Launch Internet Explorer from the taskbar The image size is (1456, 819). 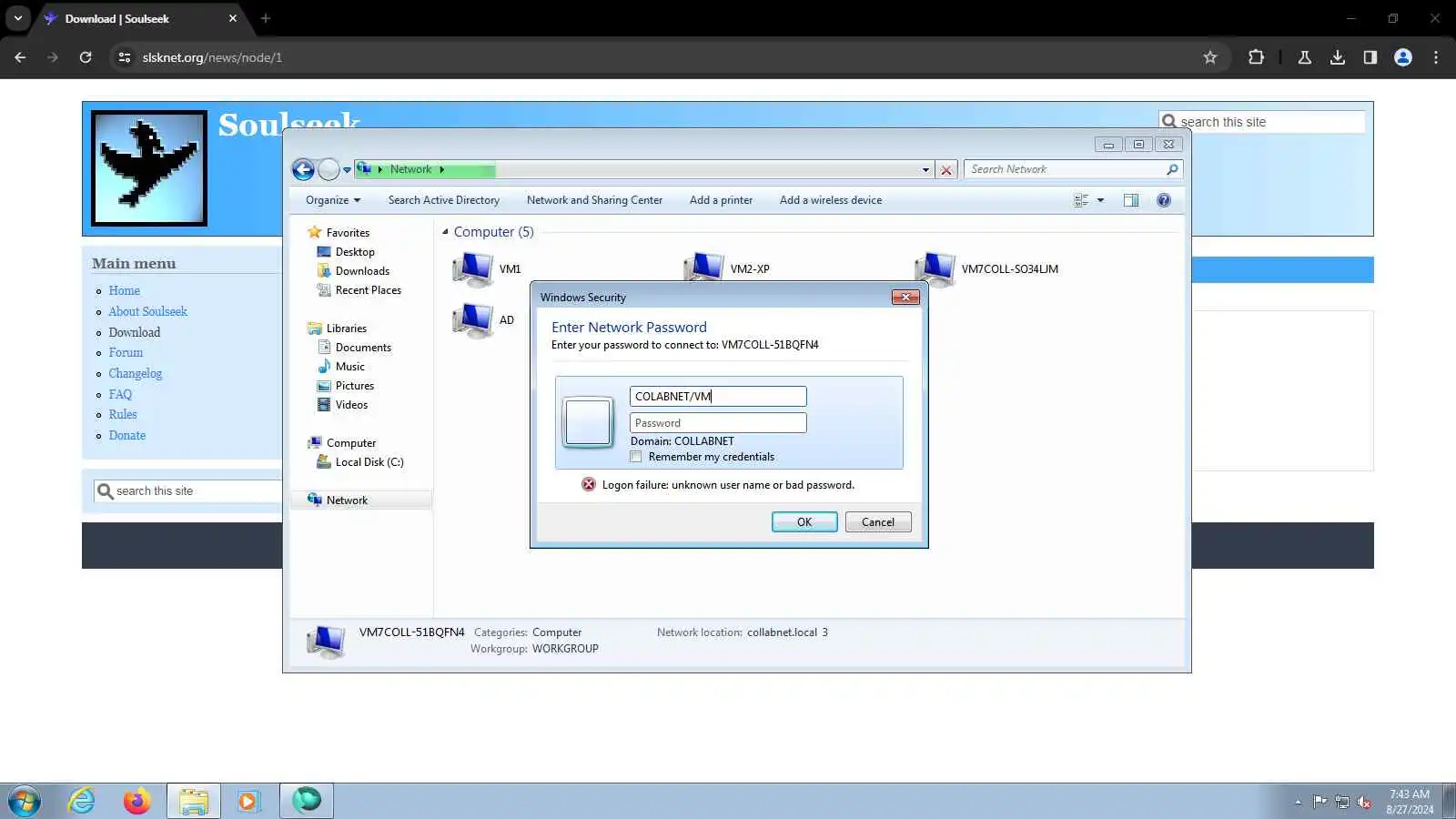[82, 802]
